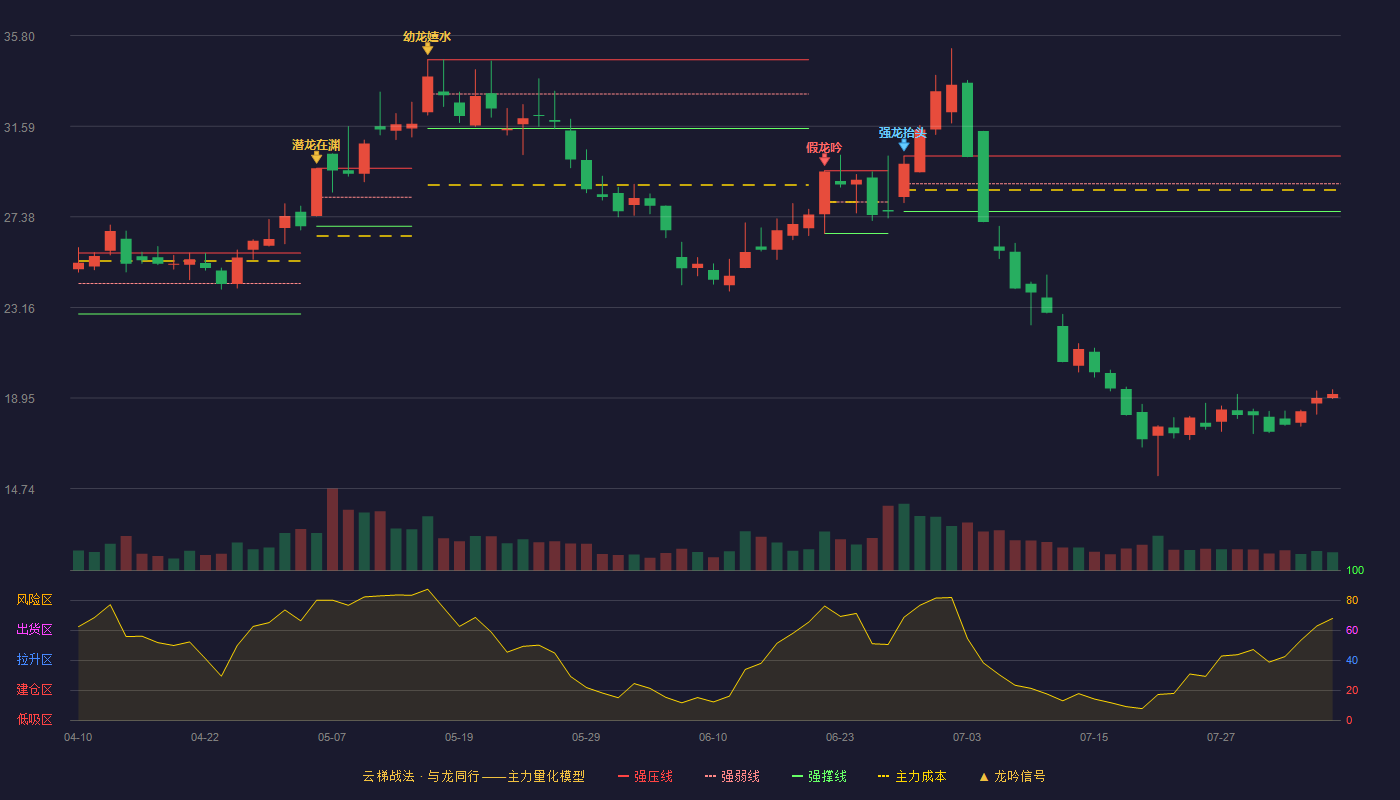Select the 07-27 date on the axis
The width and height of the screenshot is (1400, 800).
coord(1221,737)
